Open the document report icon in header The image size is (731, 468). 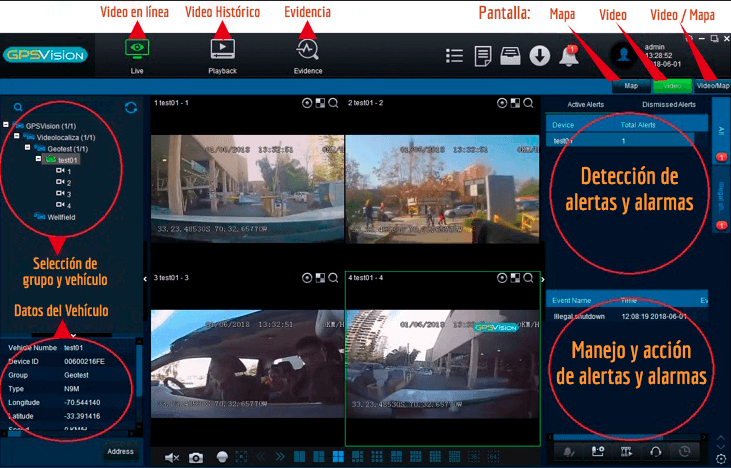point(483,56)
